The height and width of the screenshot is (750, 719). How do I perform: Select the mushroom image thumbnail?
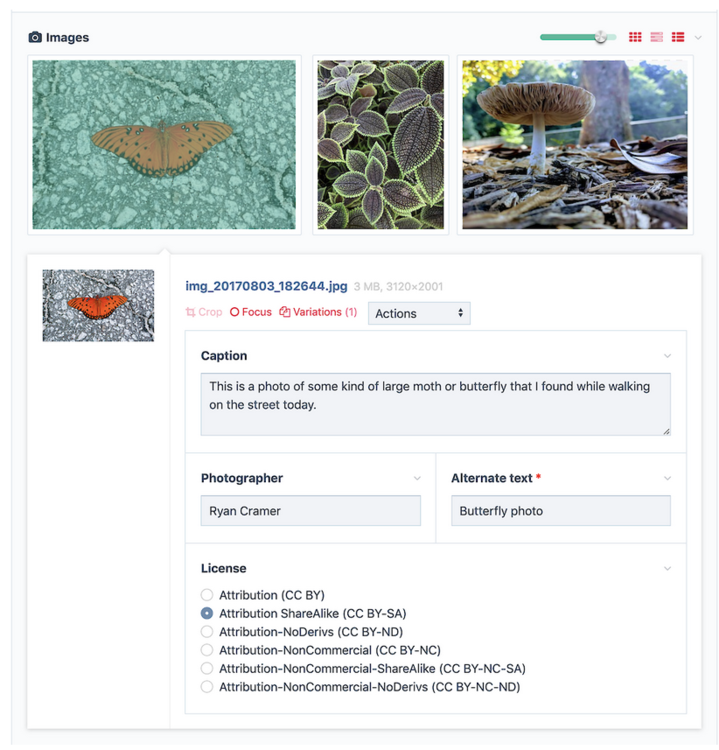coord(574,145)
